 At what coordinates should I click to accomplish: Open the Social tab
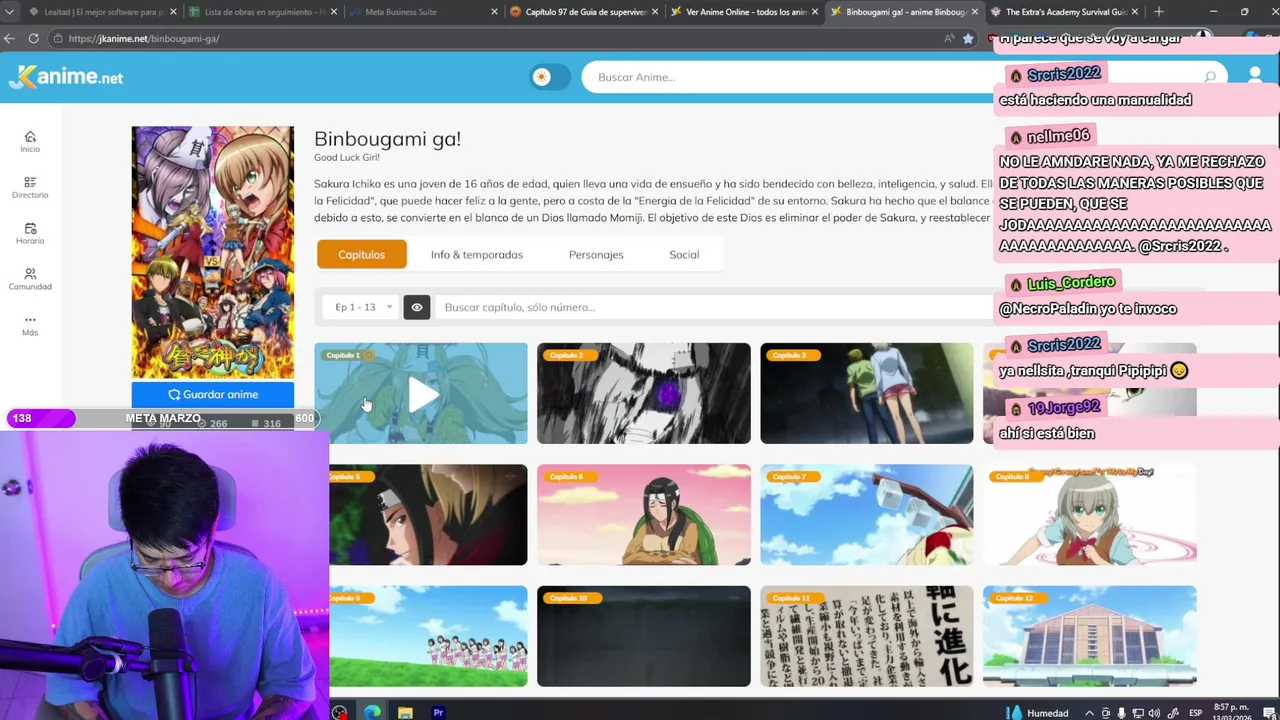[684, 254]
